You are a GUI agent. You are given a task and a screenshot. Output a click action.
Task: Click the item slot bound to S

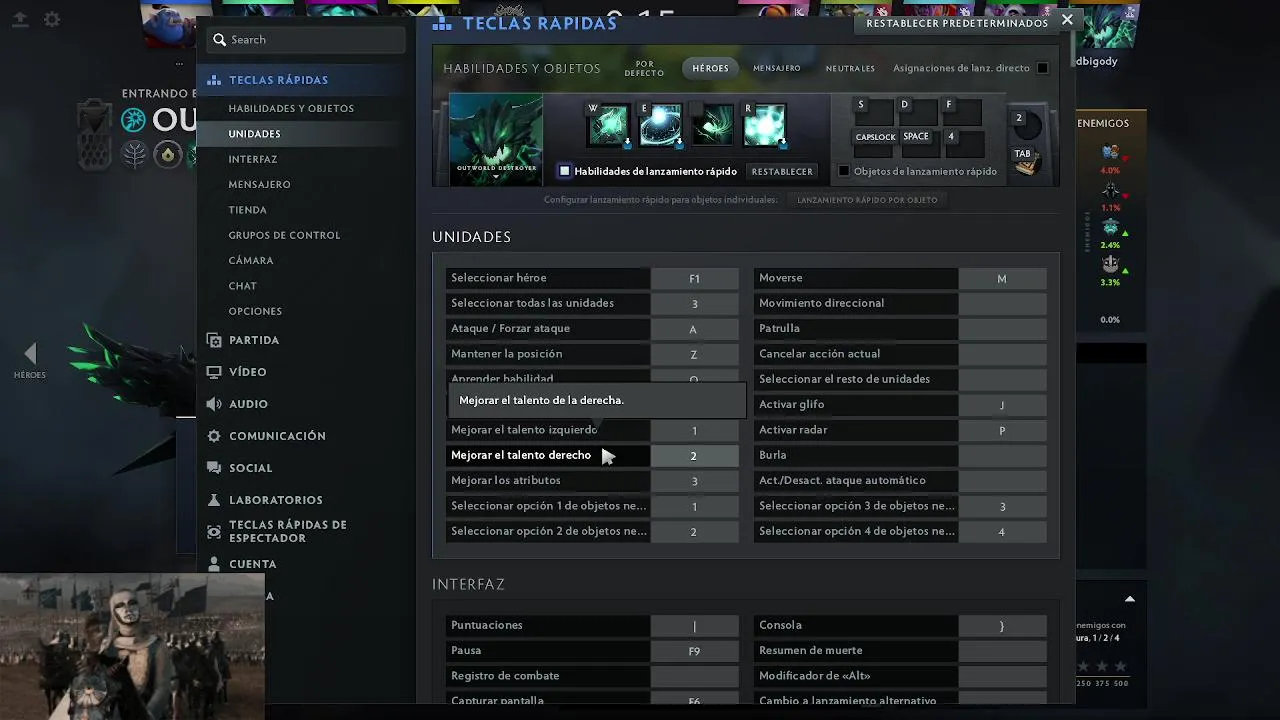point(874,111)
